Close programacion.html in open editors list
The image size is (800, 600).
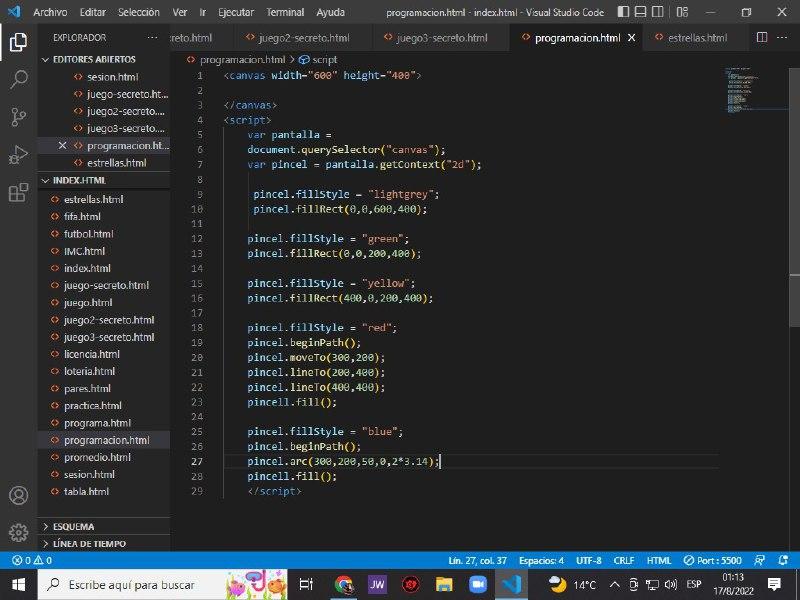point(62,145)
